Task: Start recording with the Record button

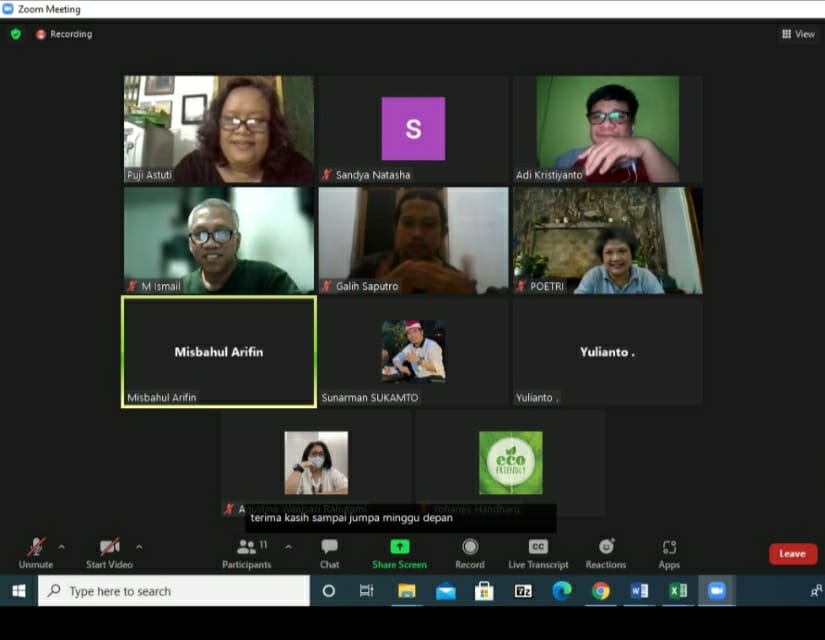Action: pos(470,553)
